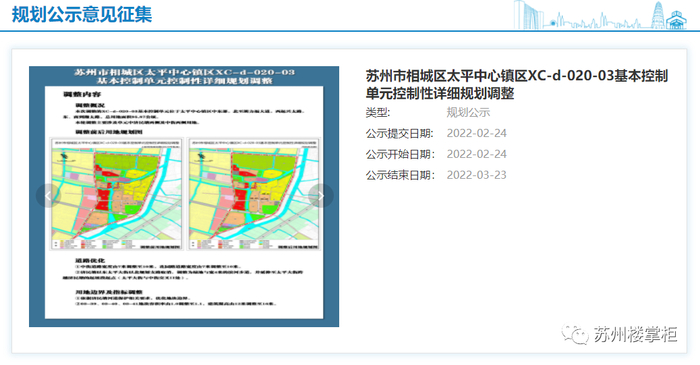Select the 公示开始日期 label
The image size is (700, 365).
(400, 154)
